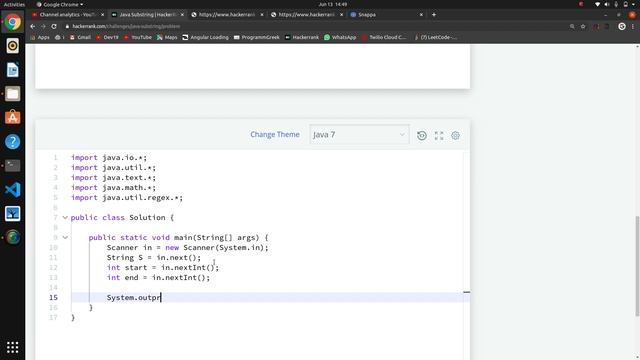Viewport: 640px width, 360px height.
Task: Collapse the main method fold arrow
Action: (x=65, y=238)
